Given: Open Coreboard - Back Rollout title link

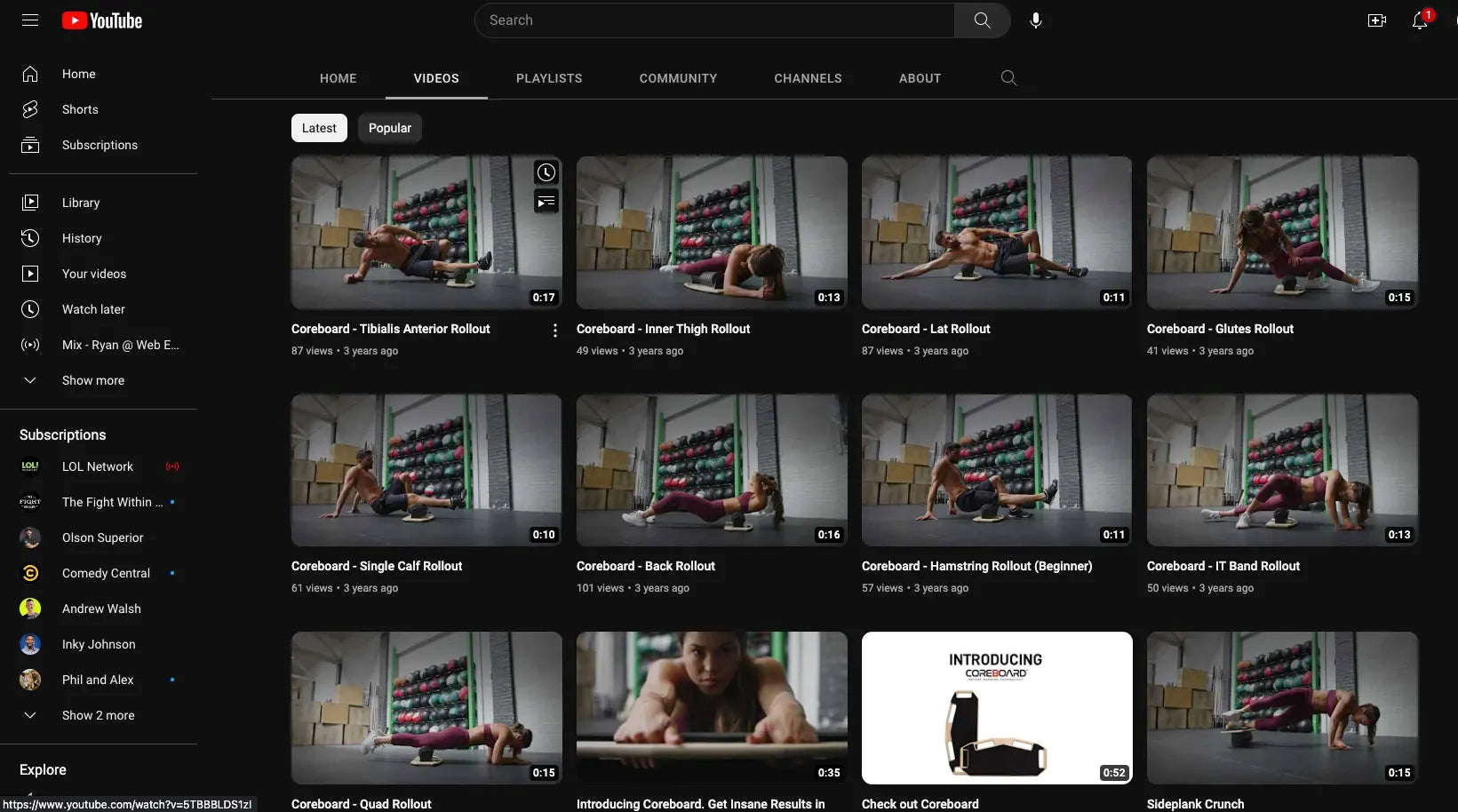Looking at the screenshot, I should pos(645,566).
